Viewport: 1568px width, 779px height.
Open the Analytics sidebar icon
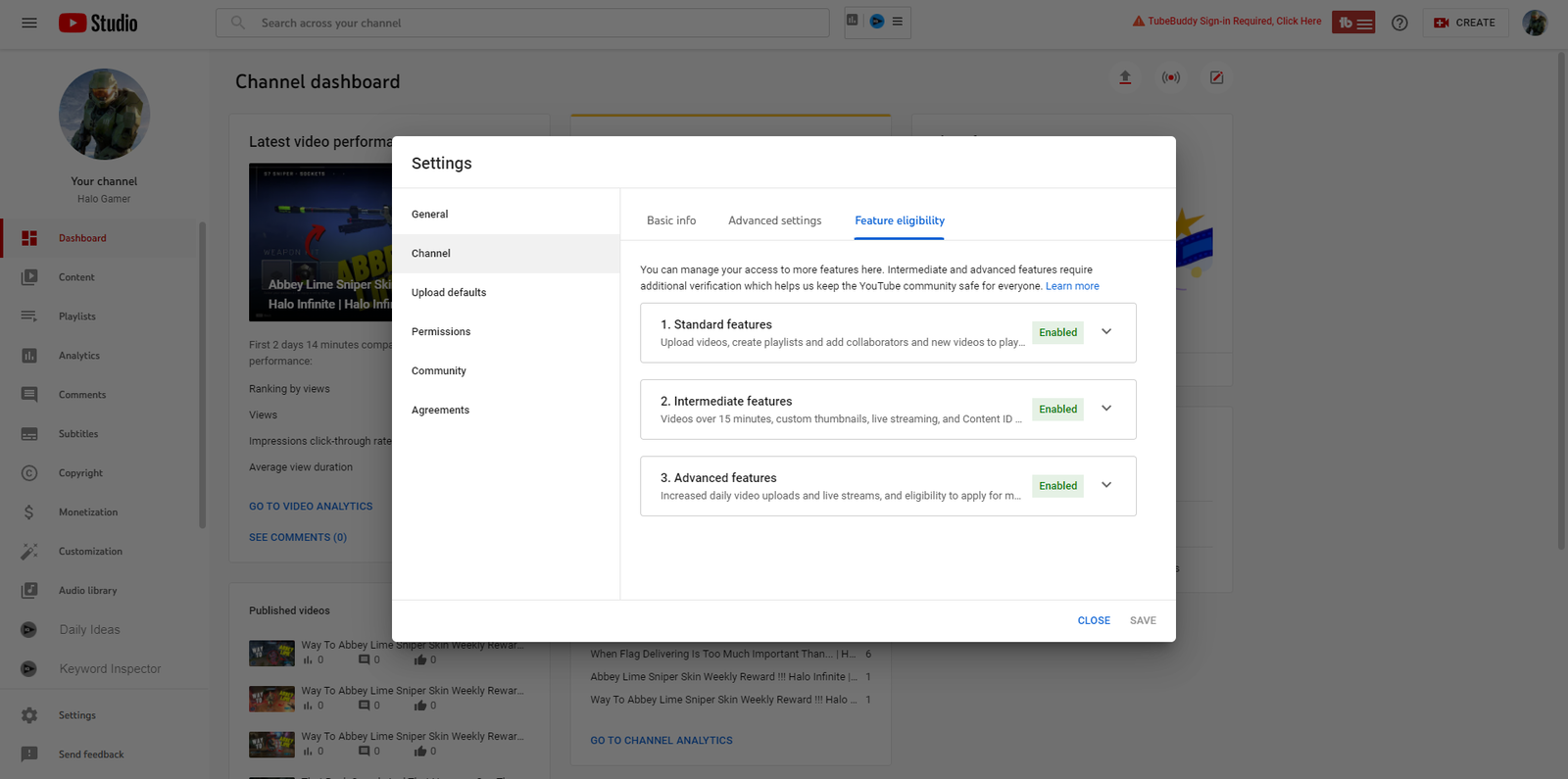(x=29, y=356)
